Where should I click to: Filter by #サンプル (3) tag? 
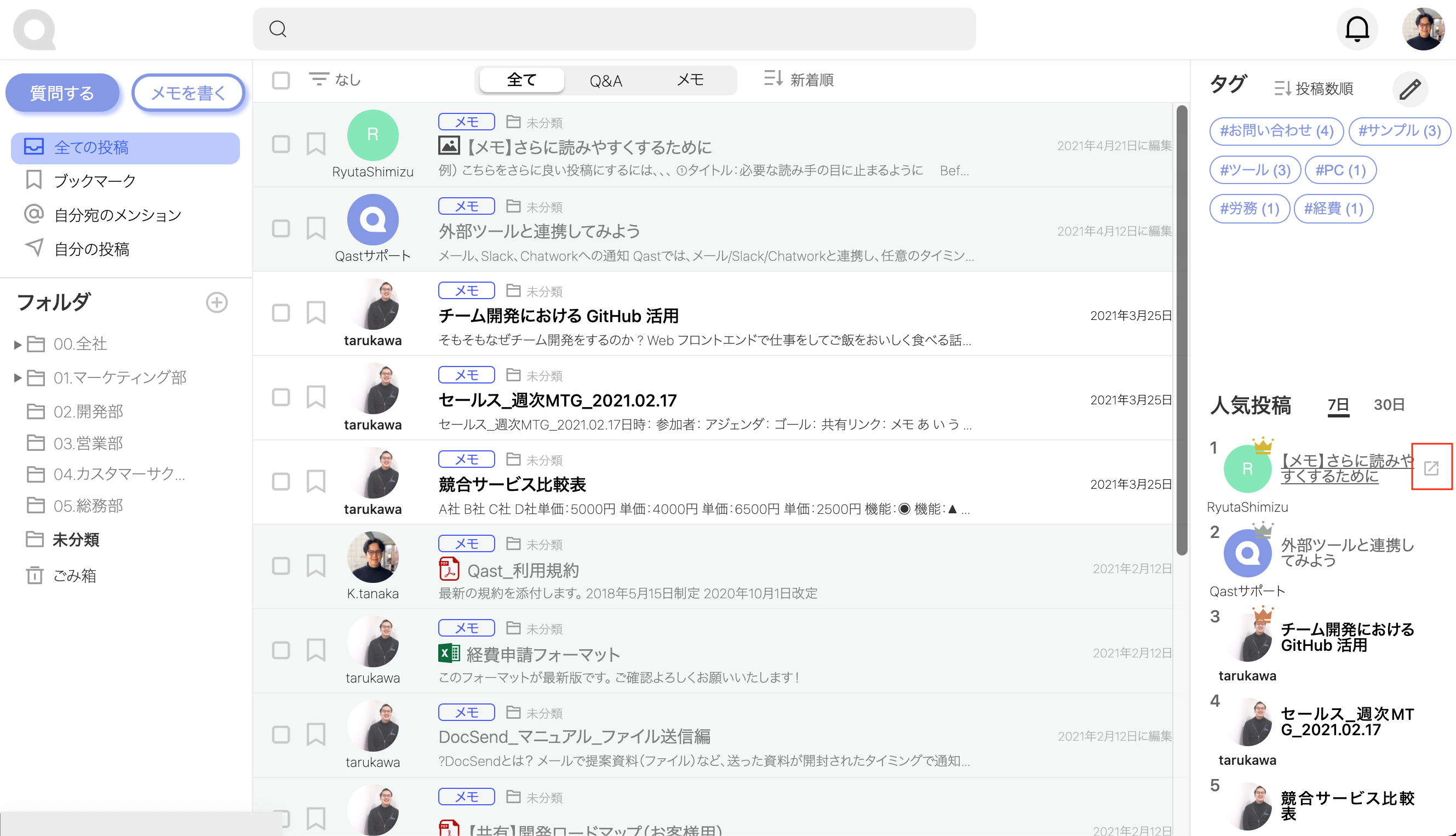pyautogui.click(x=1399, y=131)
